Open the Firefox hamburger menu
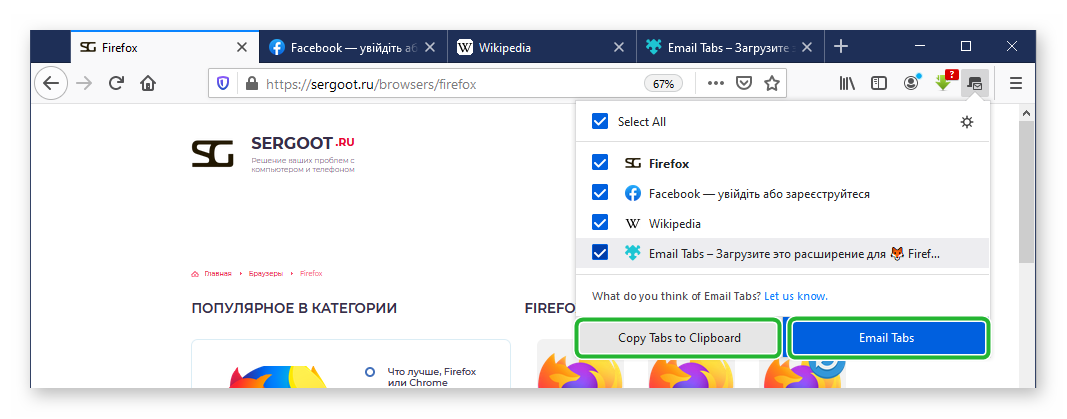 [1016, 84]
